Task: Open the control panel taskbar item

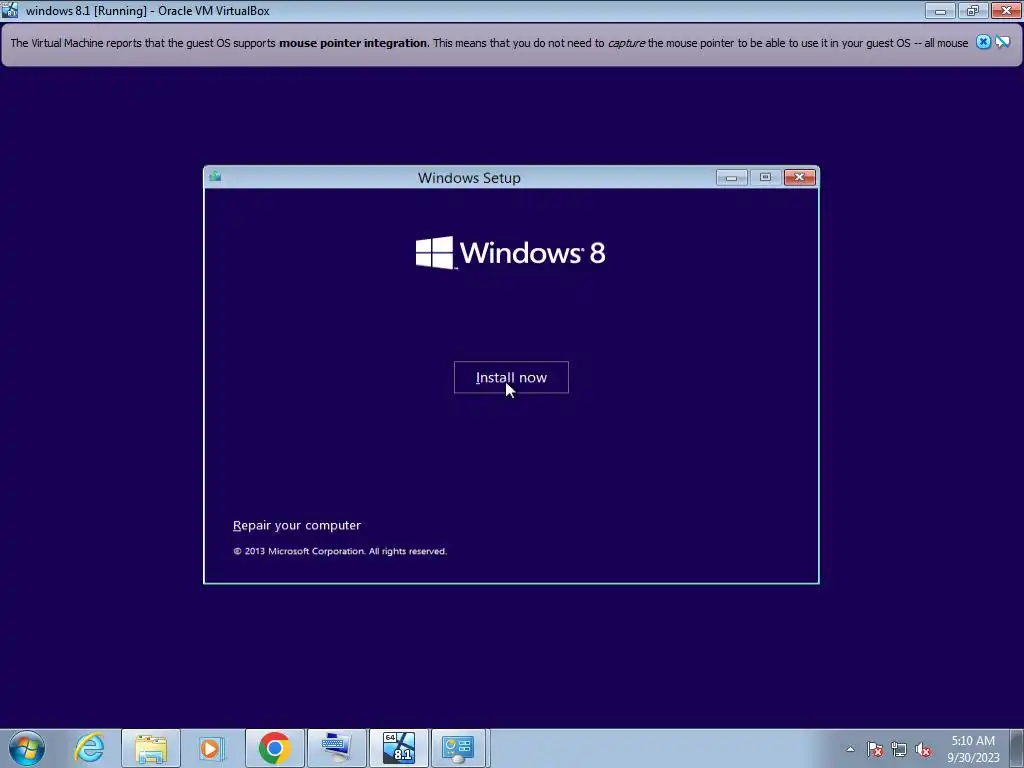Action: pyautogui.click(x=458, y=748)
